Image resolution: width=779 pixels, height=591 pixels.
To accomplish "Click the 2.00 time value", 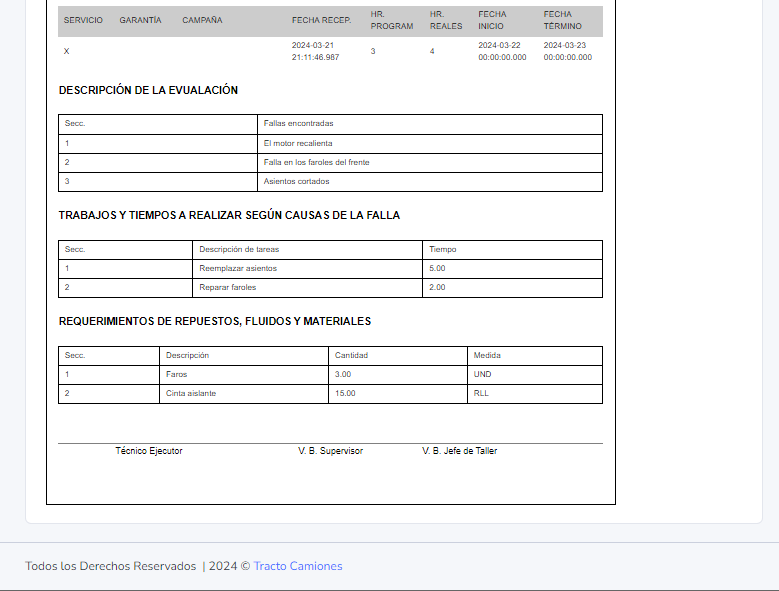I will [x=437, y=287].
